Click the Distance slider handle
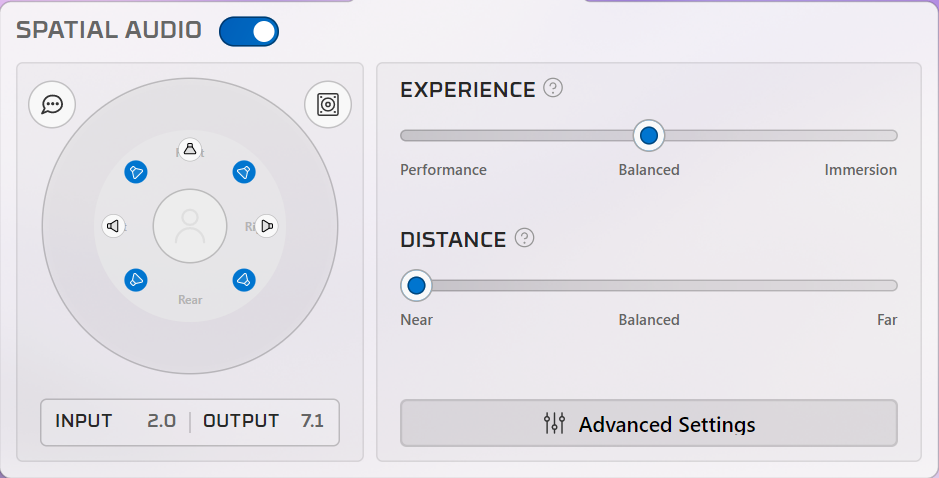 tap(416, 286)
